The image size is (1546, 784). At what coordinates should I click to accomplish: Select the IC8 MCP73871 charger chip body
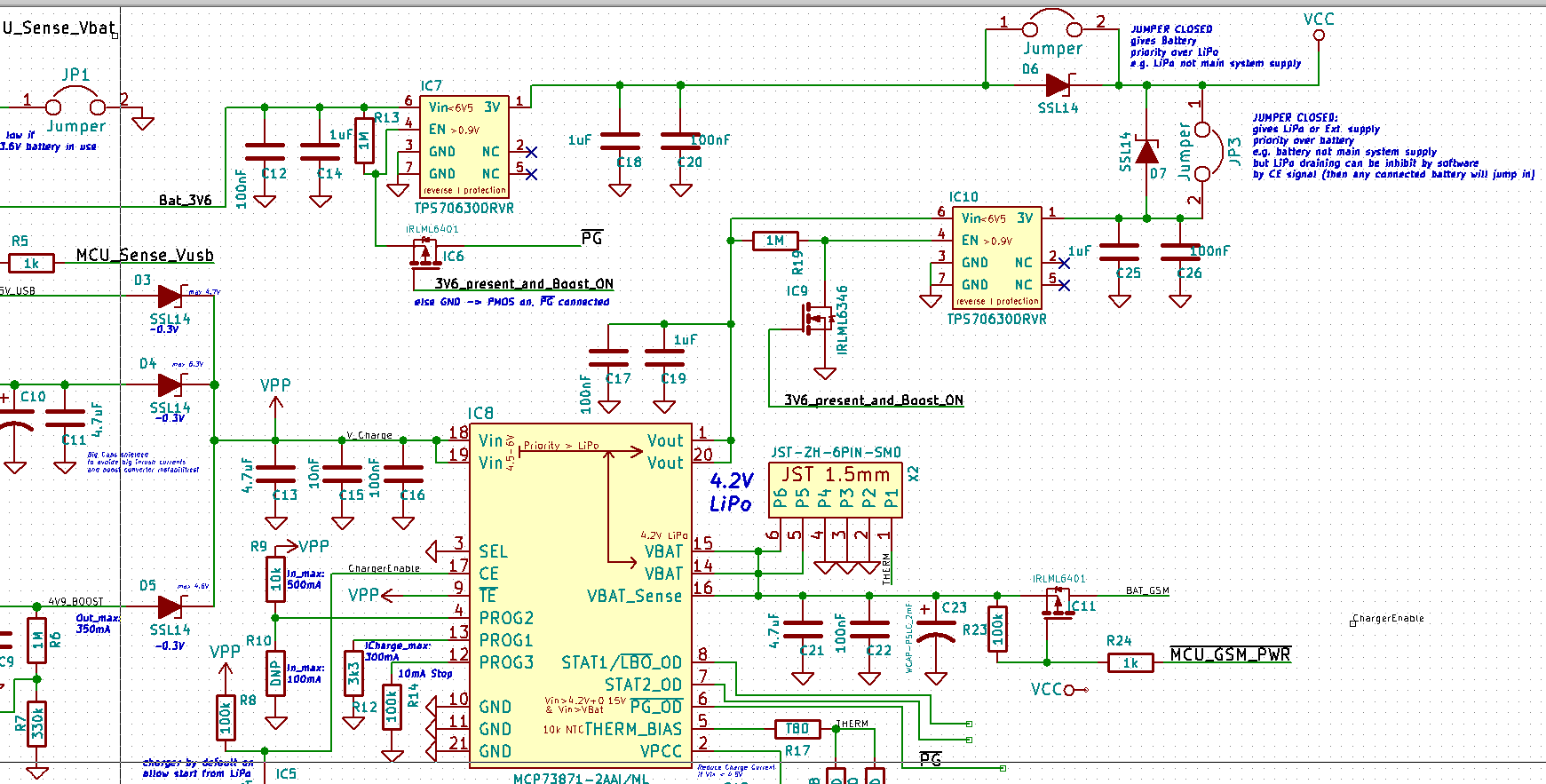[x=580, y=596]
